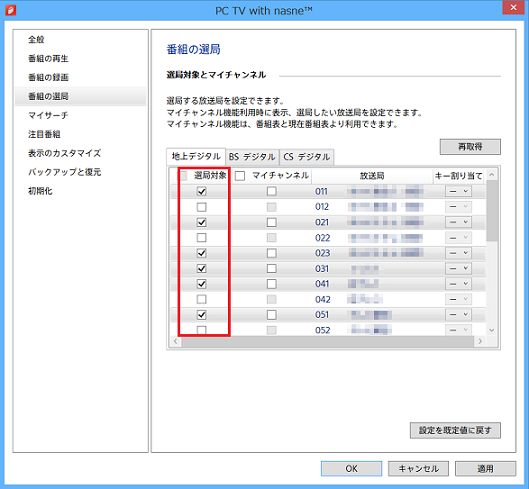The image size is (529, 489).
Task: Check マイチャンネル for channel 051
Action: click(272, 315)
